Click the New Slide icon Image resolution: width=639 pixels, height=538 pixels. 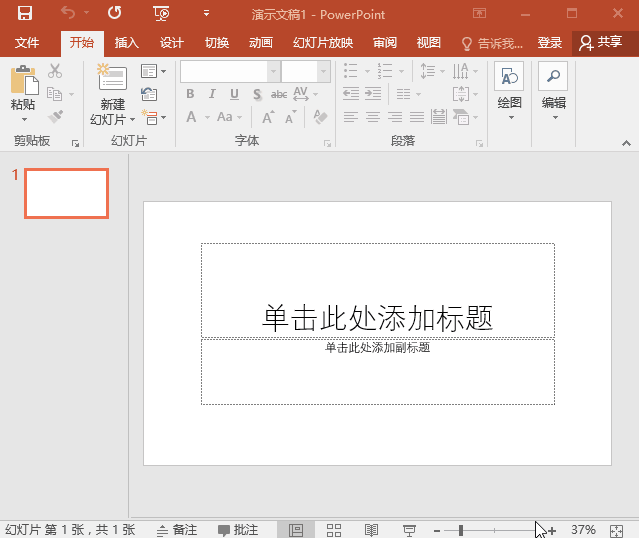point(112,78)
